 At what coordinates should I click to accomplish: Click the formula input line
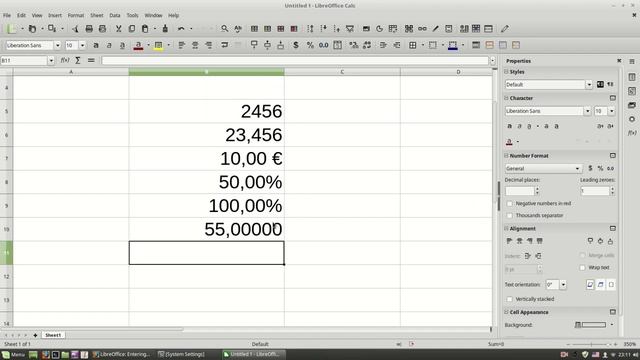click(x=295, y=60)
